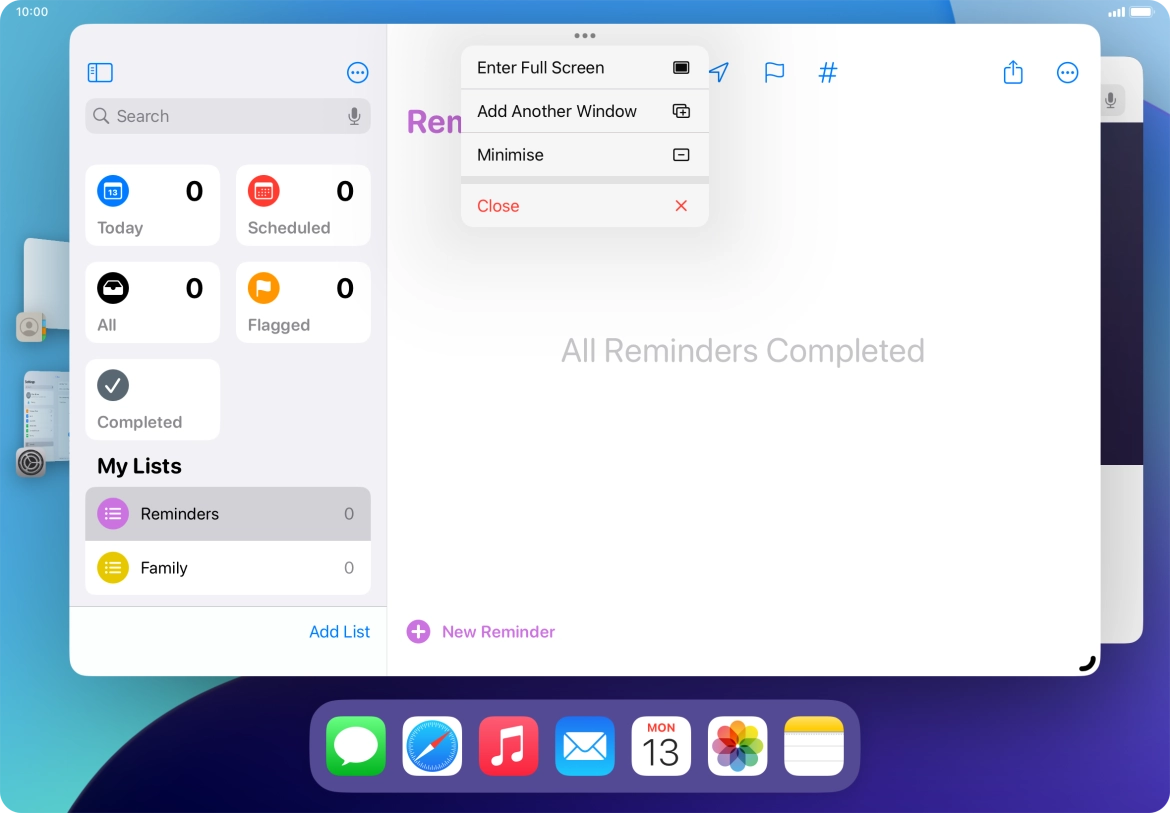The height and width of the screenshot is (813, 1170).
Task: Click the hashtag tag icon
Action: point(828,73)
